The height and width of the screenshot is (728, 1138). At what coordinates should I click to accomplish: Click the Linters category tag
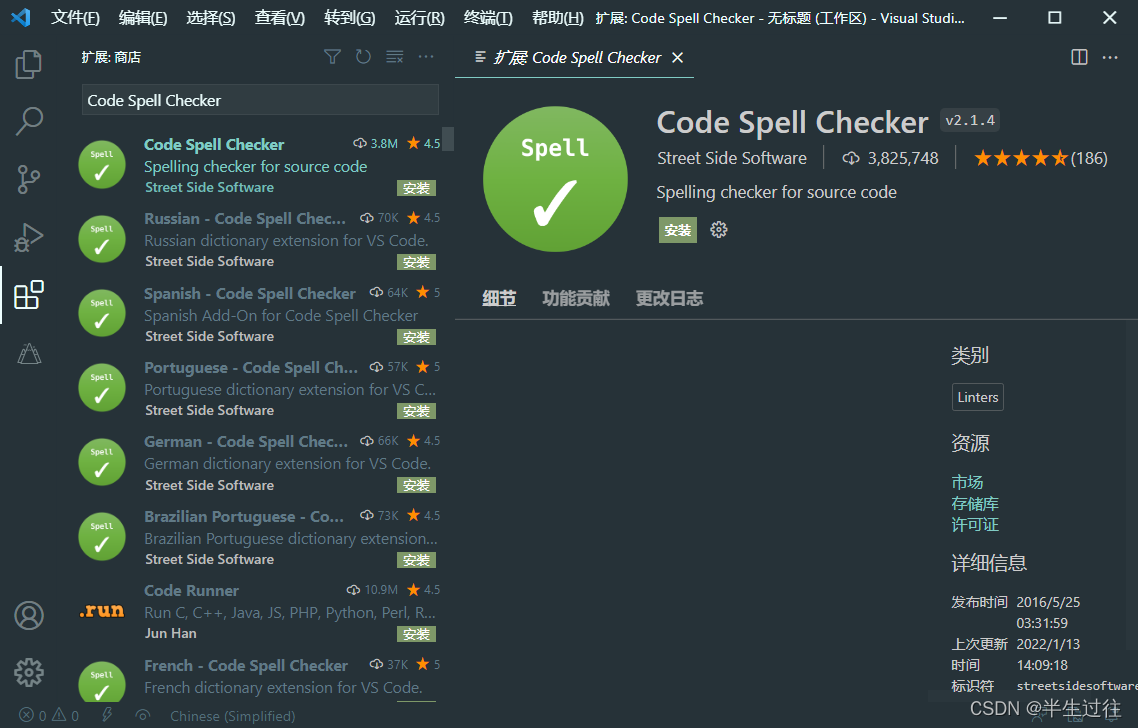(x=978, y=397)
